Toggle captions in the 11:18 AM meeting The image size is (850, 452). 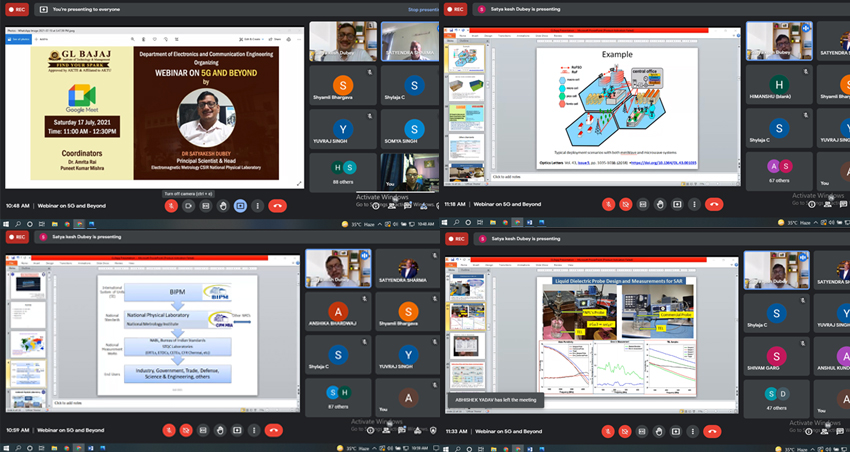click(643, 204)
